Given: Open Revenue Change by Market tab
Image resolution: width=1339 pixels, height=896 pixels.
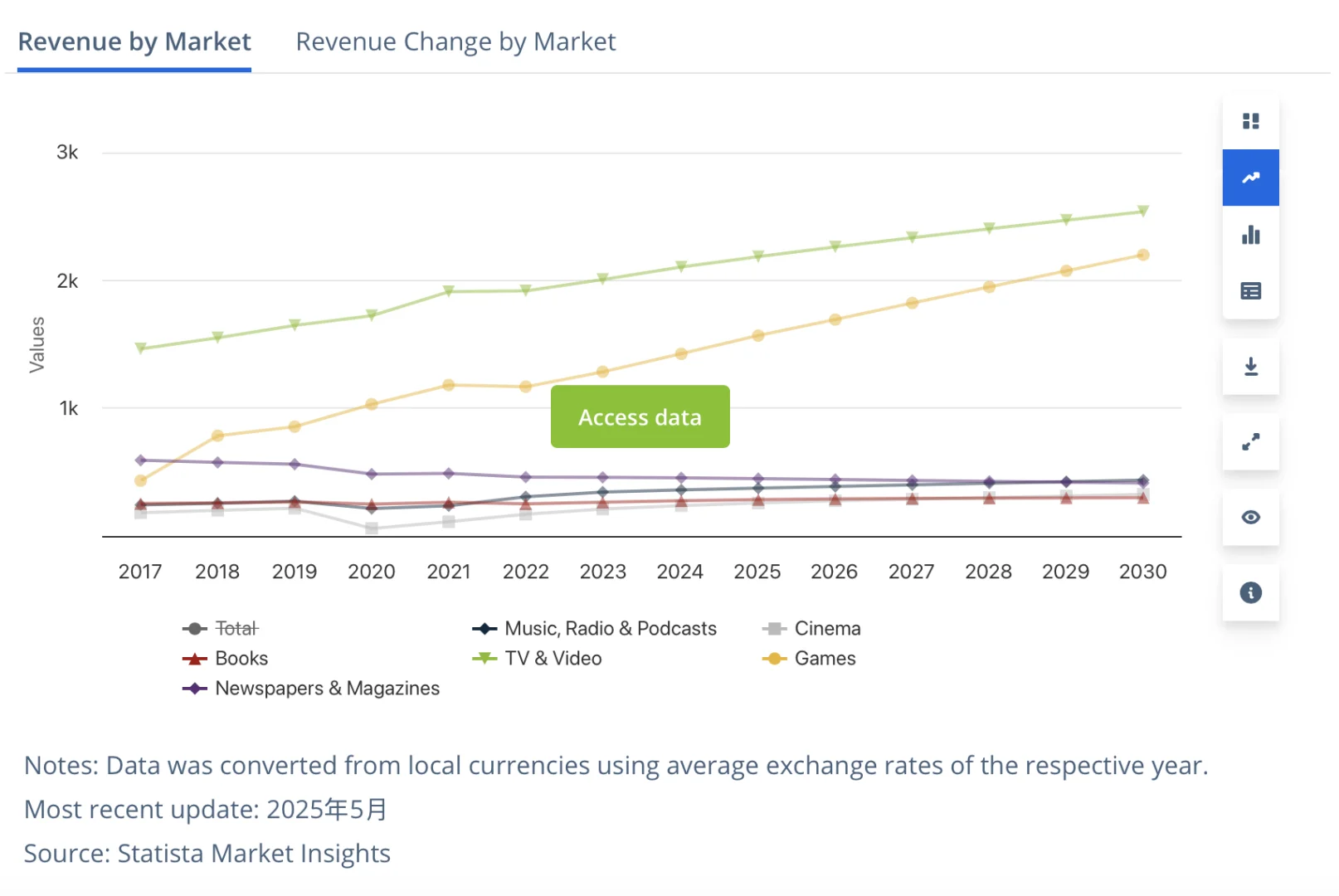Looking at the screenshot, I should coord(455,41).
